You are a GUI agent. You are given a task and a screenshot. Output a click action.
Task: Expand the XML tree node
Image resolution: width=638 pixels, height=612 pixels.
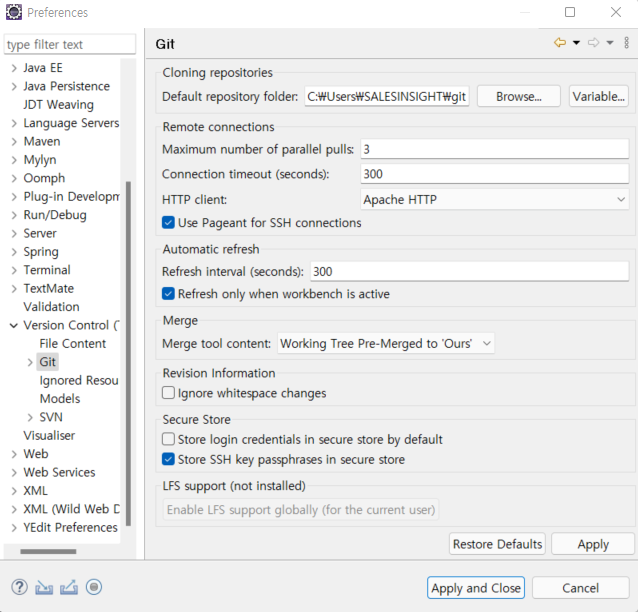click(14, 491)
